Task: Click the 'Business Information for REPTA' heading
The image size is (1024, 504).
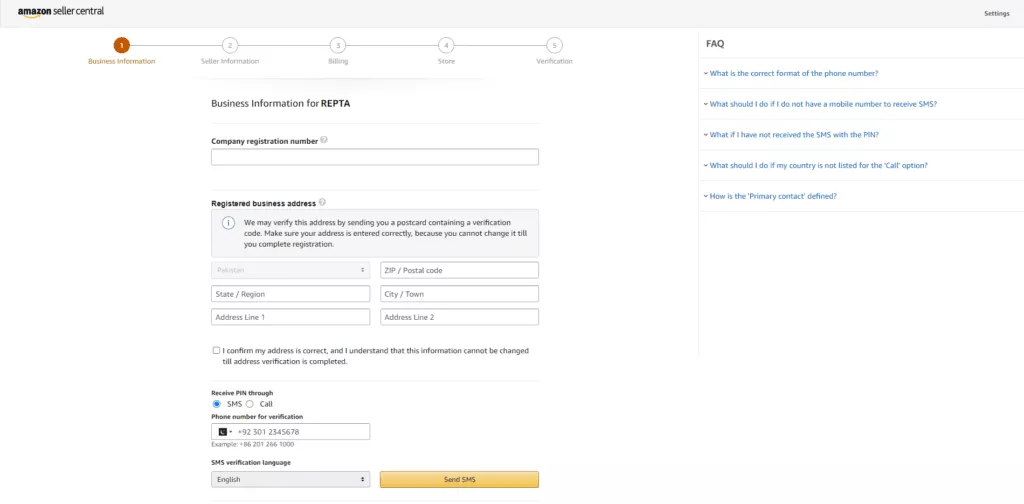Action: point(281,103)
